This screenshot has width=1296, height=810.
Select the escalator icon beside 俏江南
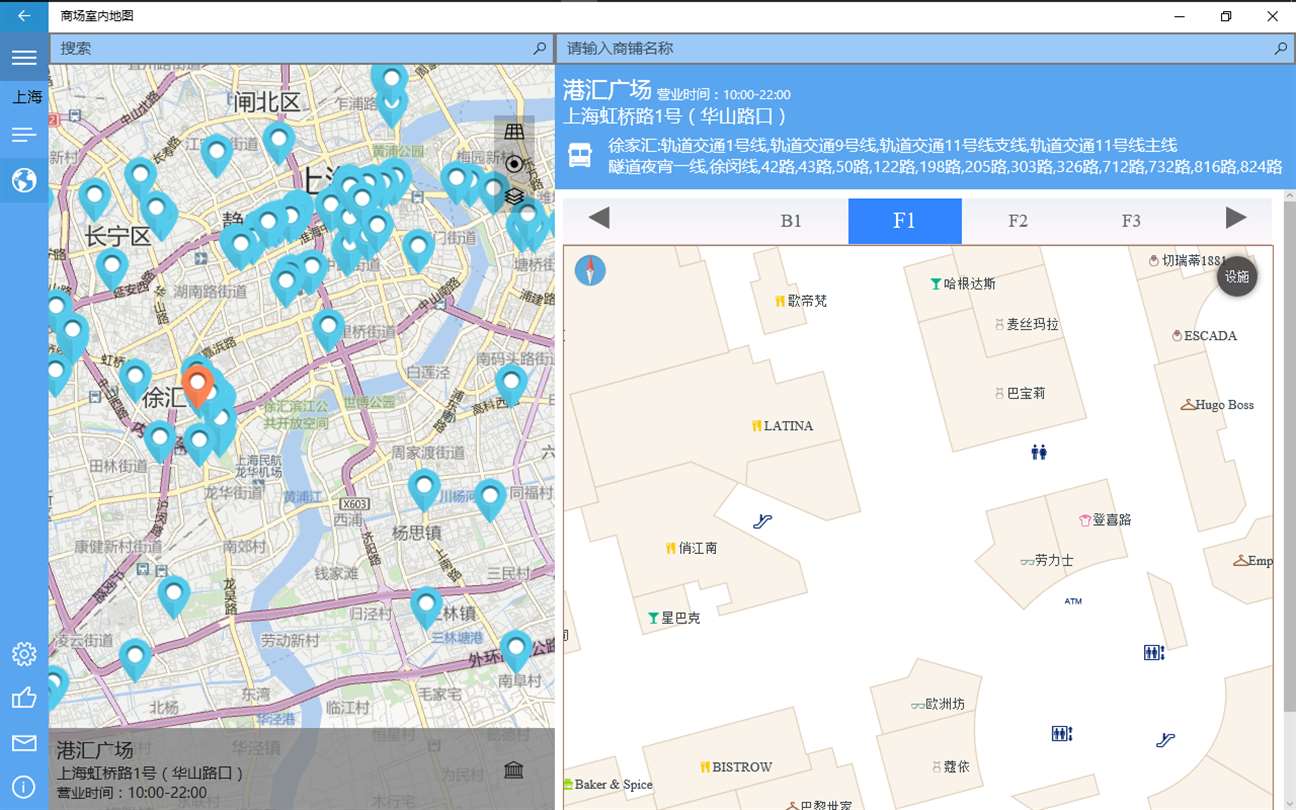(763, 521)
